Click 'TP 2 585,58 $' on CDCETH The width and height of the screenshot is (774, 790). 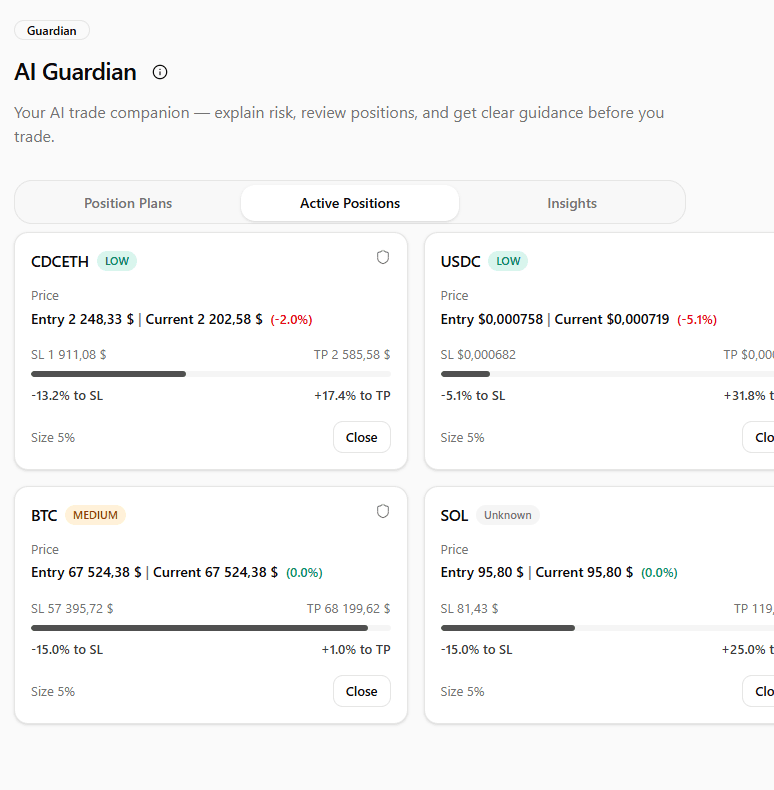tap(352, 355)
